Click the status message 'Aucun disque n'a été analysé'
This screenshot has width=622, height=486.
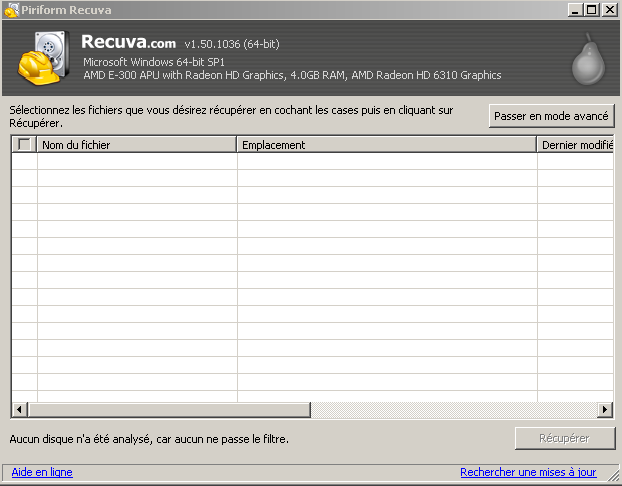pyautogui.click(x=149, y=439)
